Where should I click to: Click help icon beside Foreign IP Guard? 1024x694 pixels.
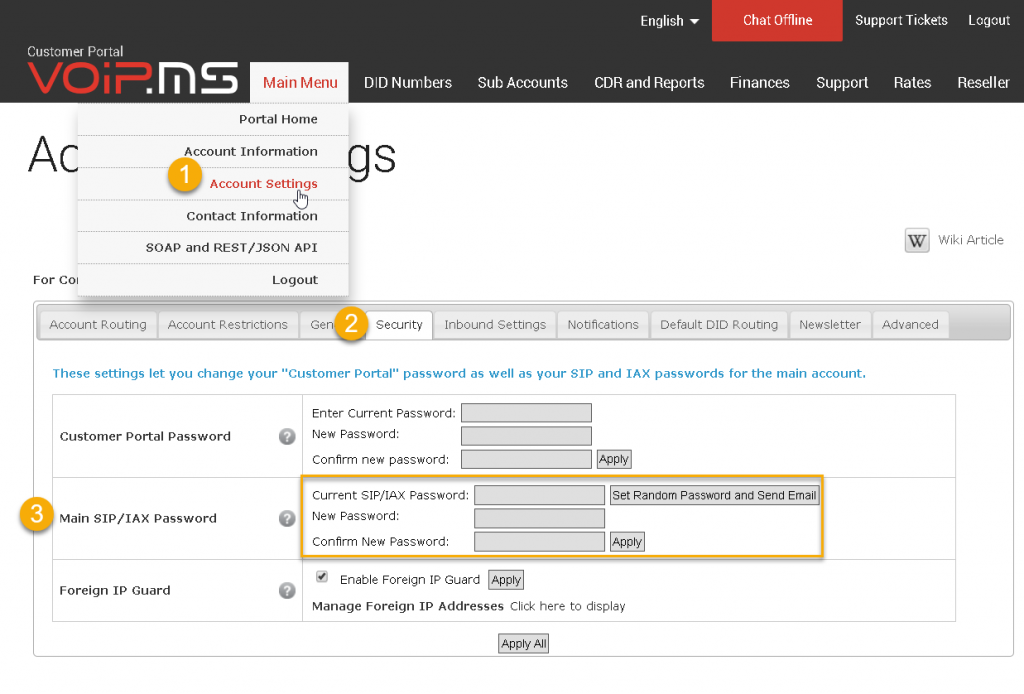(x=287, y=590)
